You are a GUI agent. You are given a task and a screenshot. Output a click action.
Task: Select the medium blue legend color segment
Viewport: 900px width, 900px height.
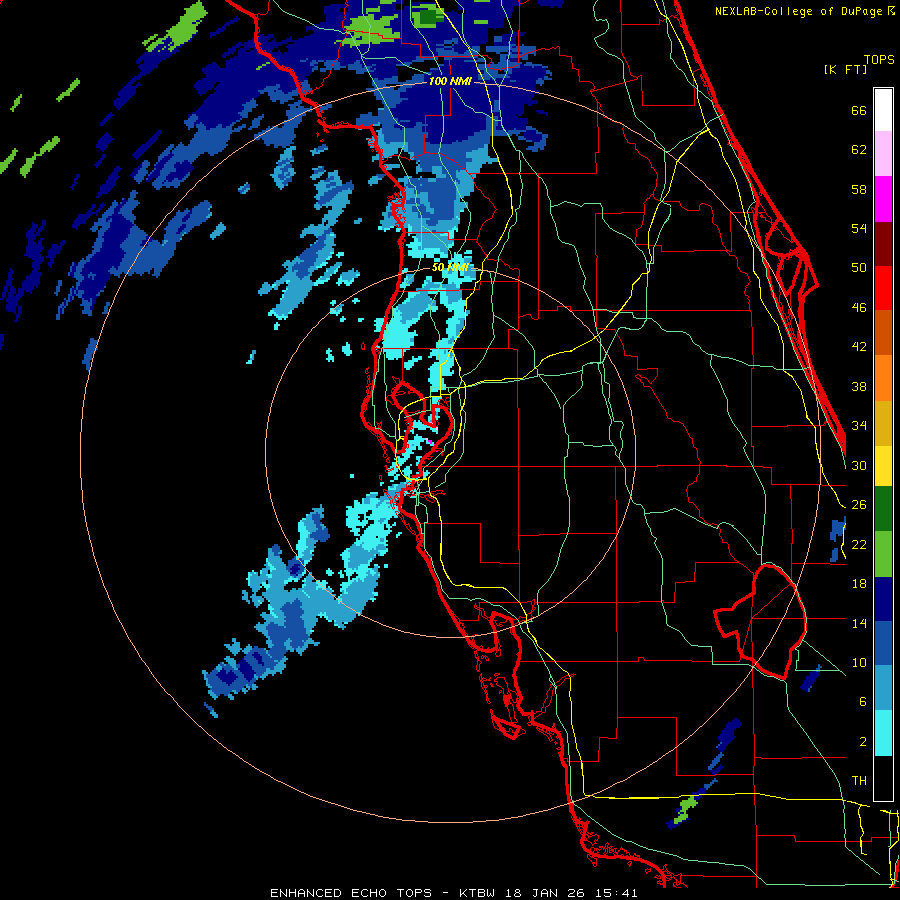point(883,644)
